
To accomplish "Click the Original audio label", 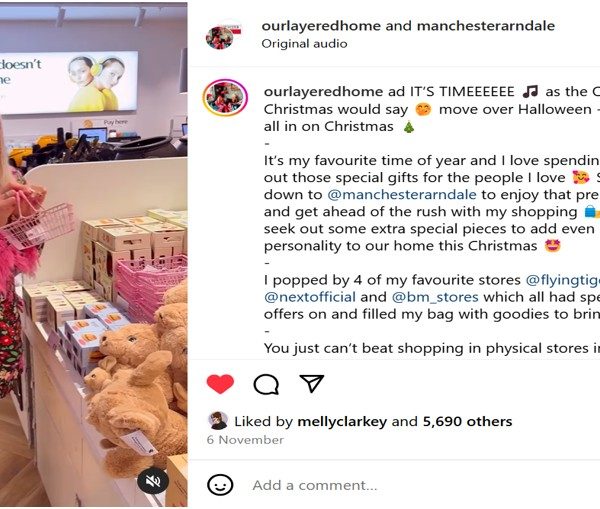I will 304,44.
